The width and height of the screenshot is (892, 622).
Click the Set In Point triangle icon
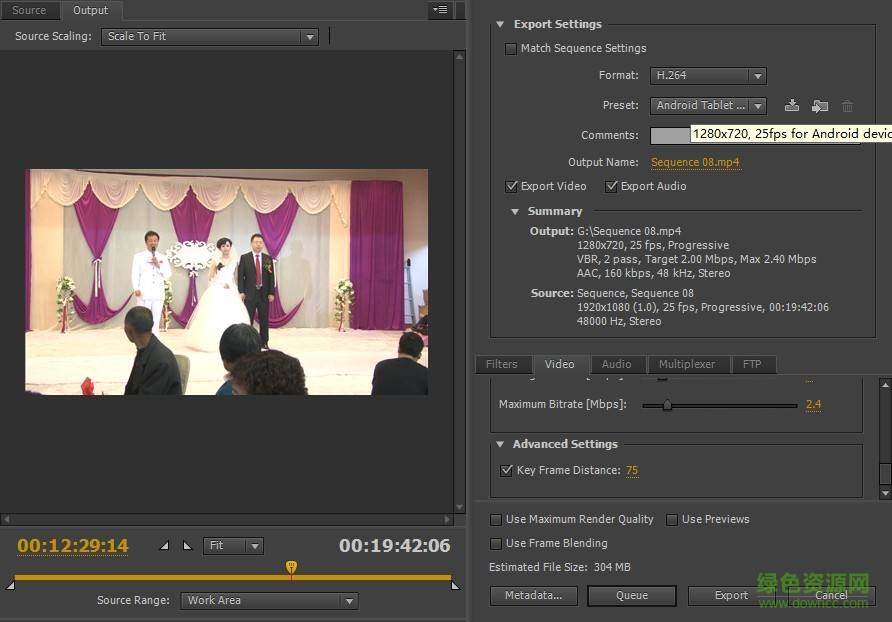[165, 546]
